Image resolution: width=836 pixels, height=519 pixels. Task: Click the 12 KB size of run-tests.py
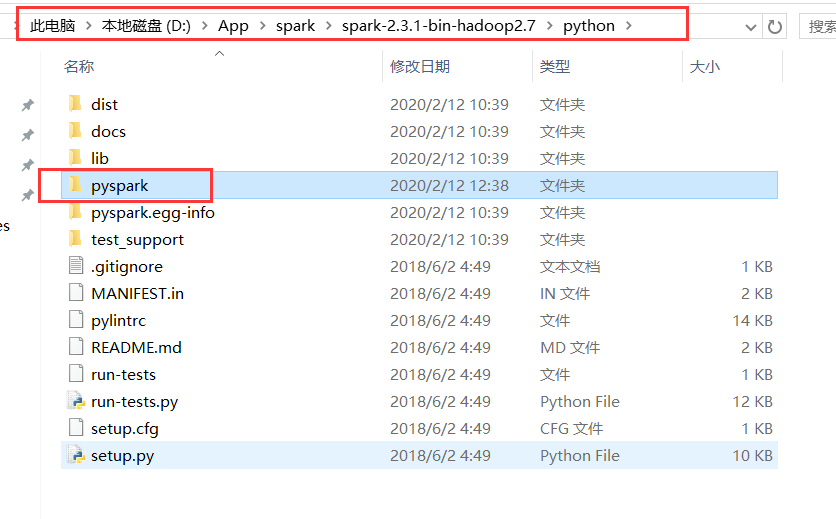752,402
